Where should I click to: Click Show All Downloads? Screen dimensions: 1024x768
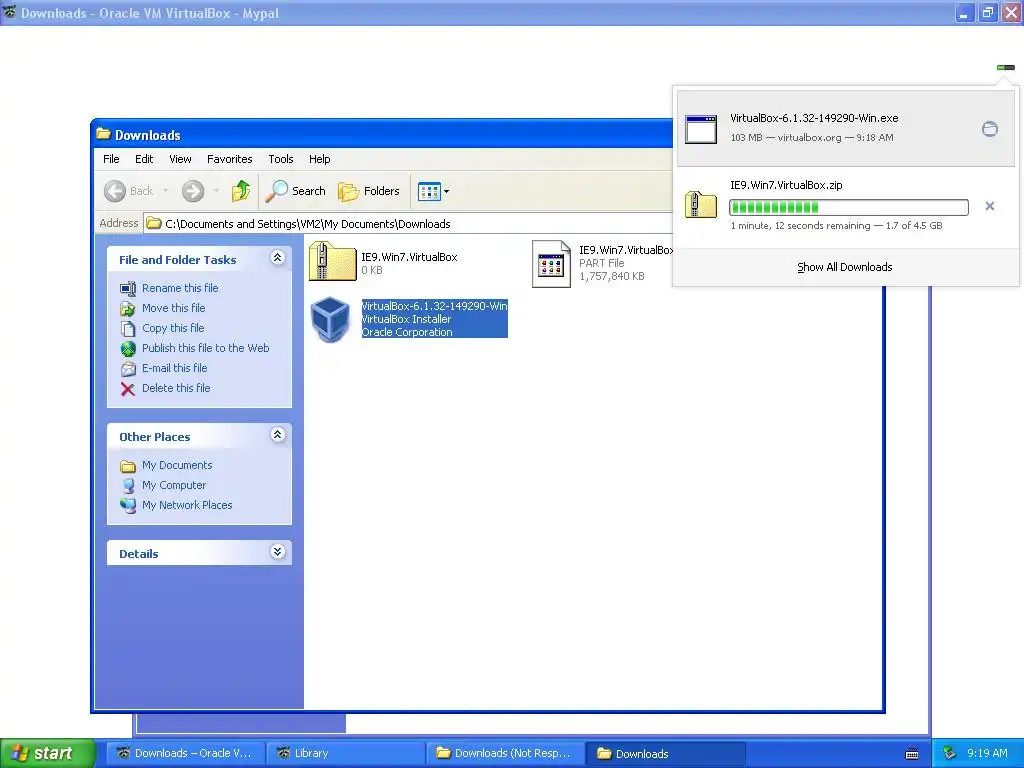[844, 267]
